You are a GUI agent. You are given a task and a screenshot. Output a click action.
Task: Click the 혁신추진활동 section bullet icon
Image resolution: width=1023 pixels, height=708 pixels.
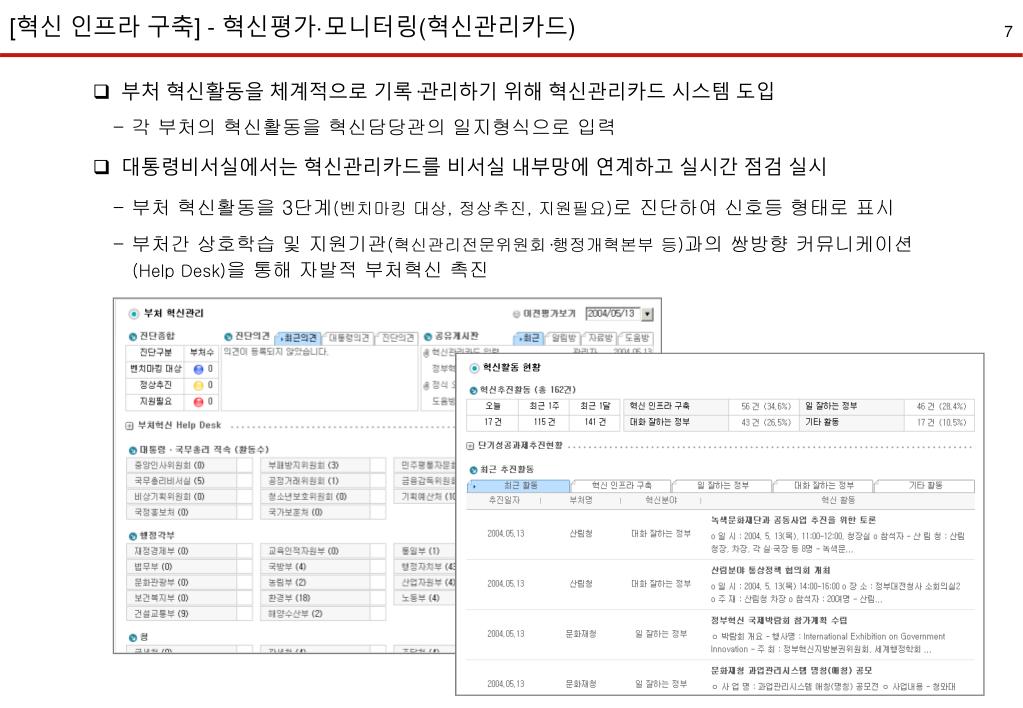point(474,390)
